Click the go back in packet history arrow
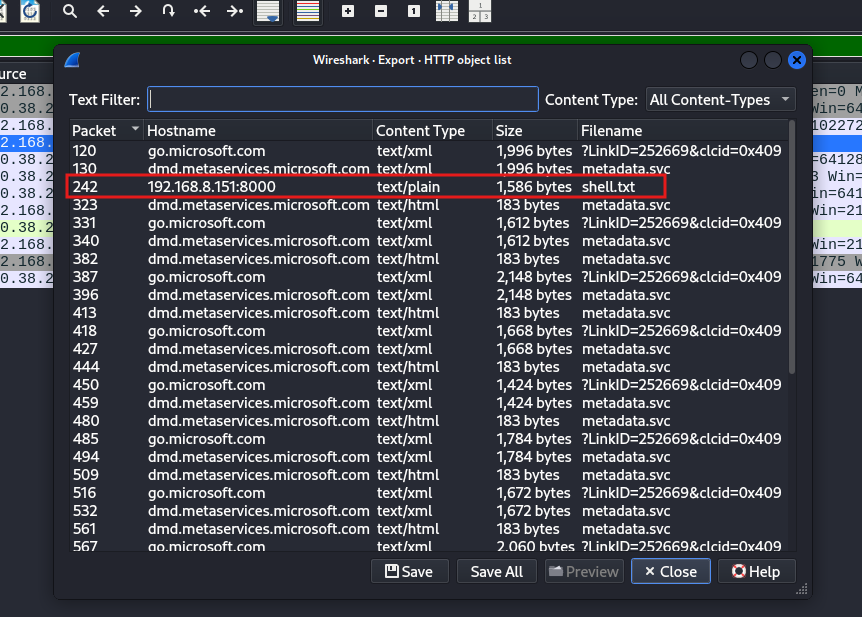 coord(102,13)
